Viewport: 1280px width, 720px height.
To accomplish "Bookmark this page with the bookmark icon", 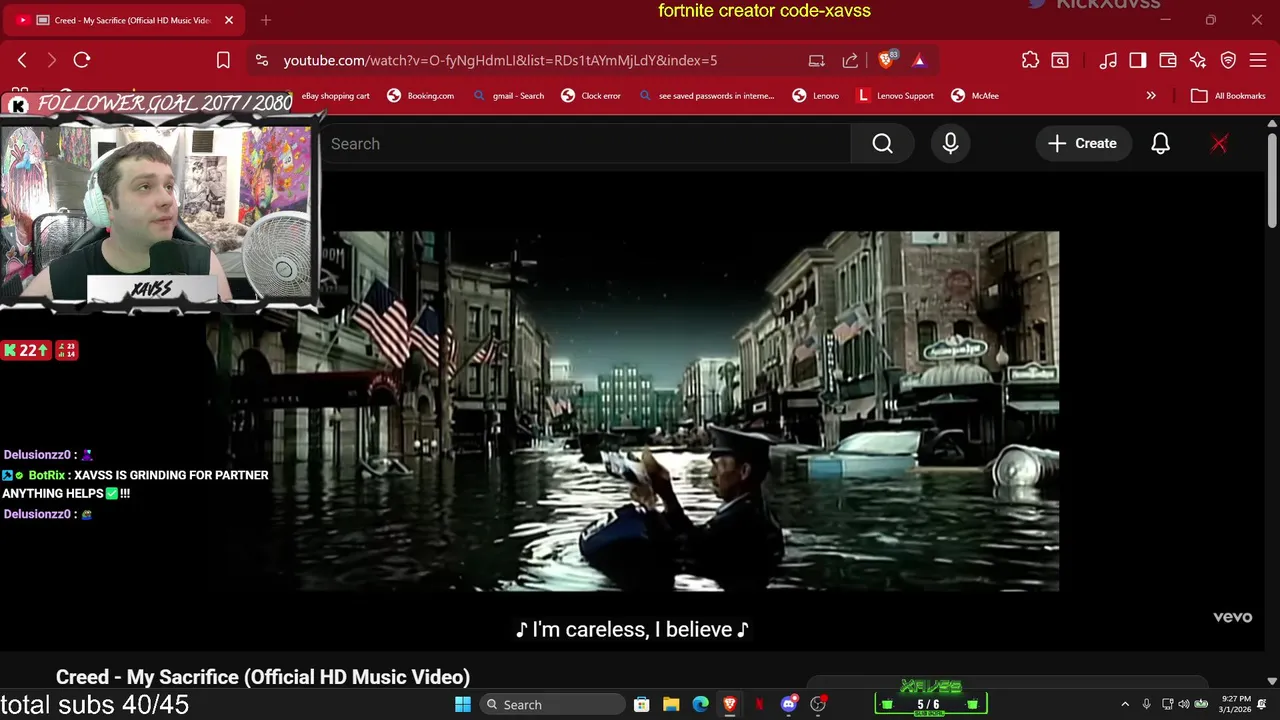I will click(x=223, y=60).
